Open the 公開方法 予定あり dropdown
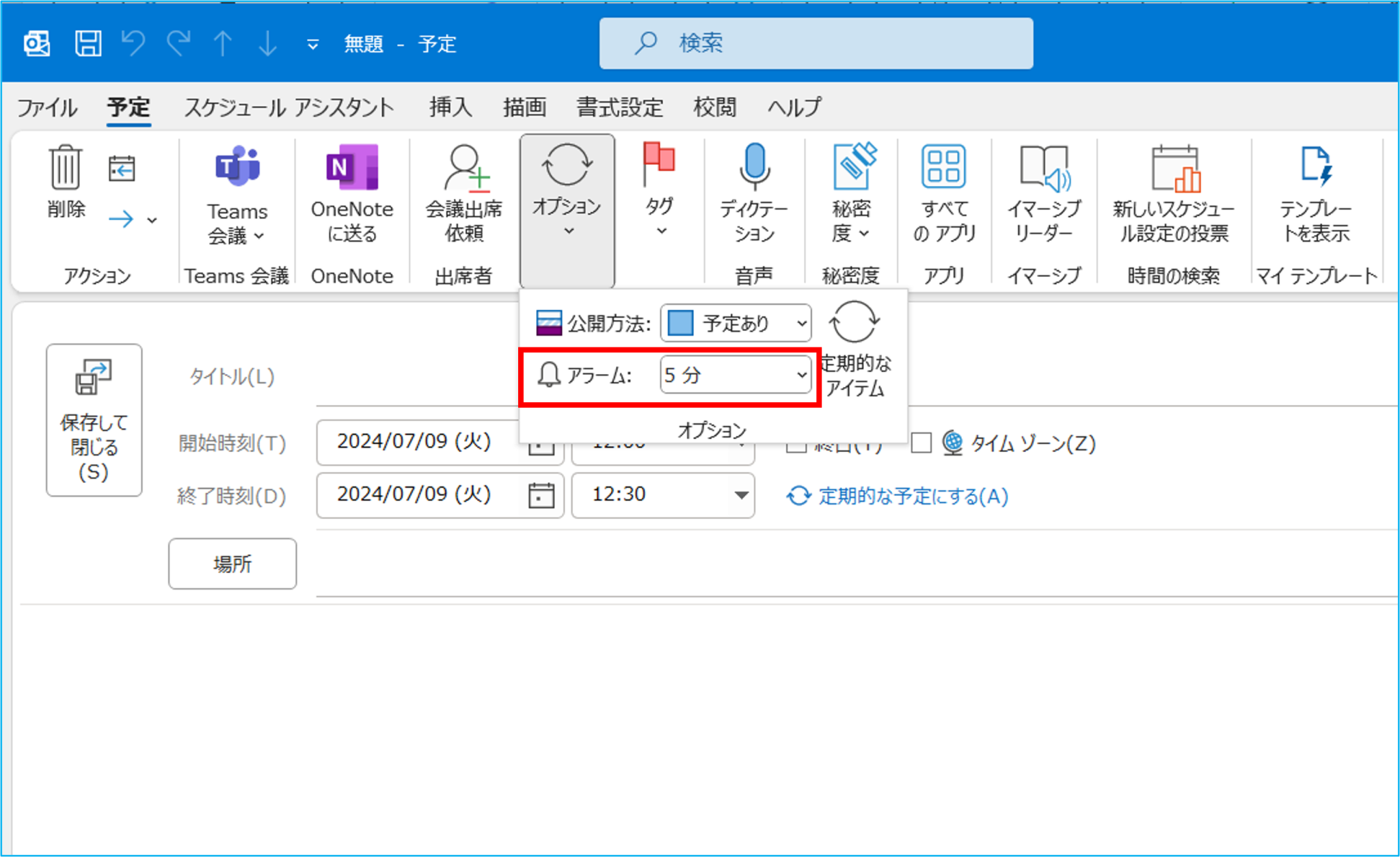 pyautogui.click(x=736, y=323)
